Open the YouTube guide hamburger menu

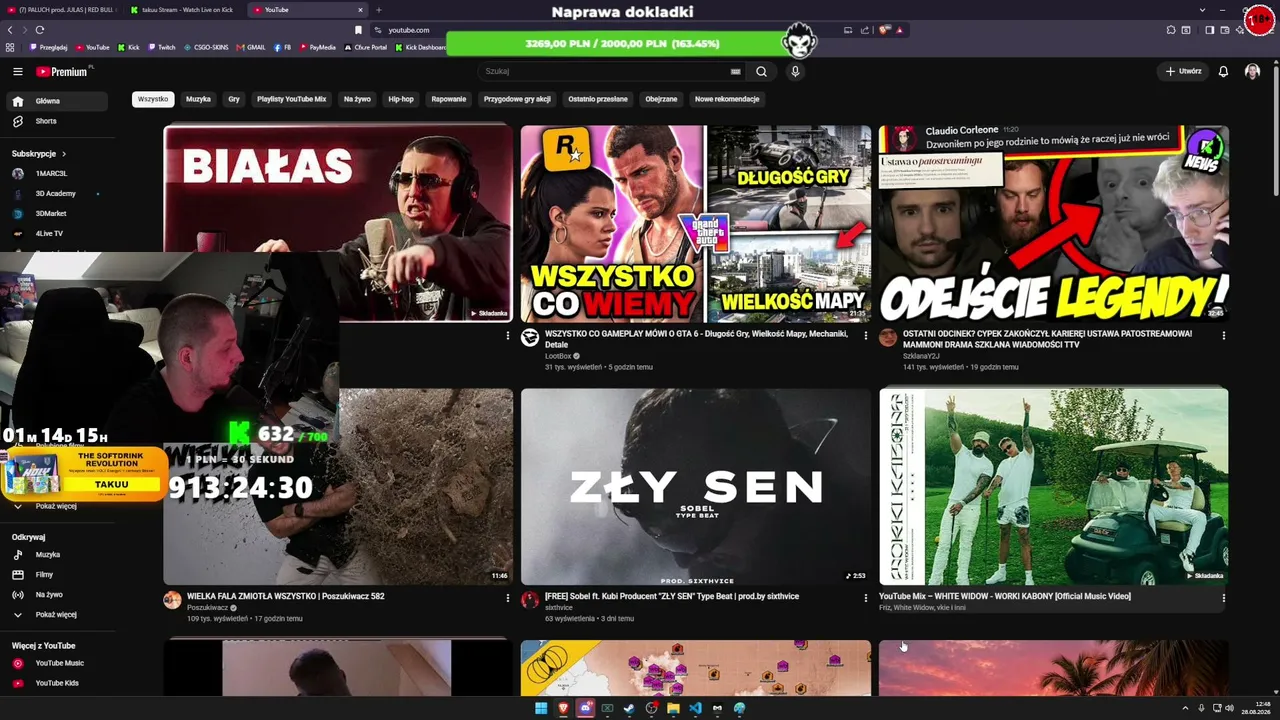18,71
